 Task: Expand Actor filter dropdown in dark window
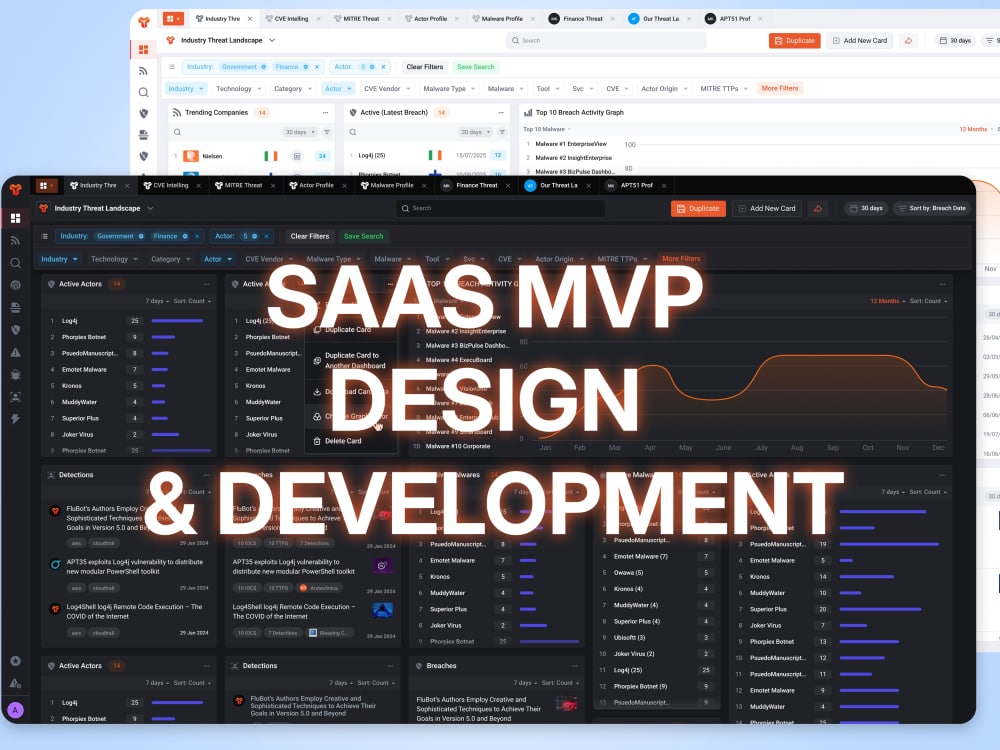pos(217,259)
